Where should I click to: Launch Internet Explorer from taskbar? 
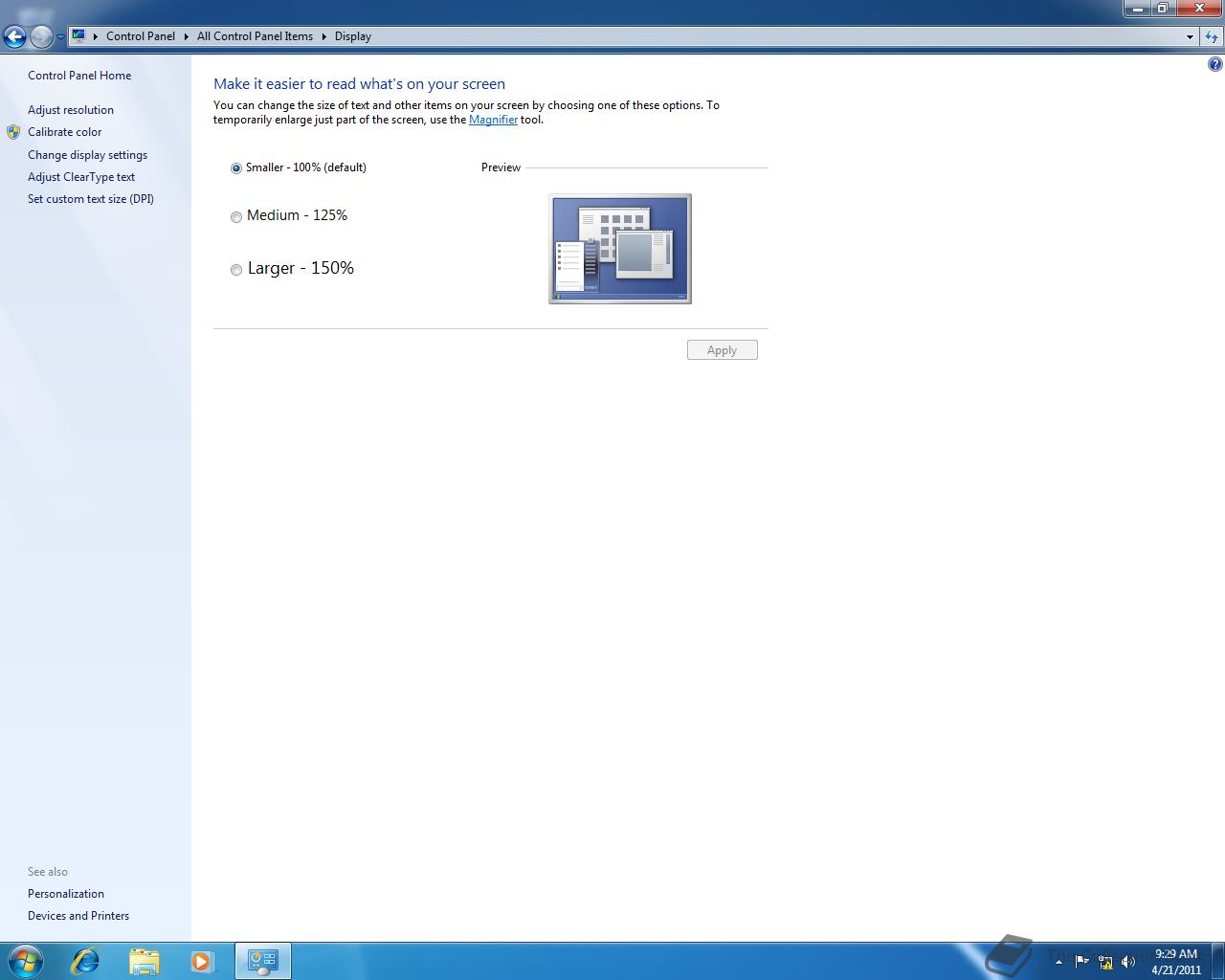(86, 961)
